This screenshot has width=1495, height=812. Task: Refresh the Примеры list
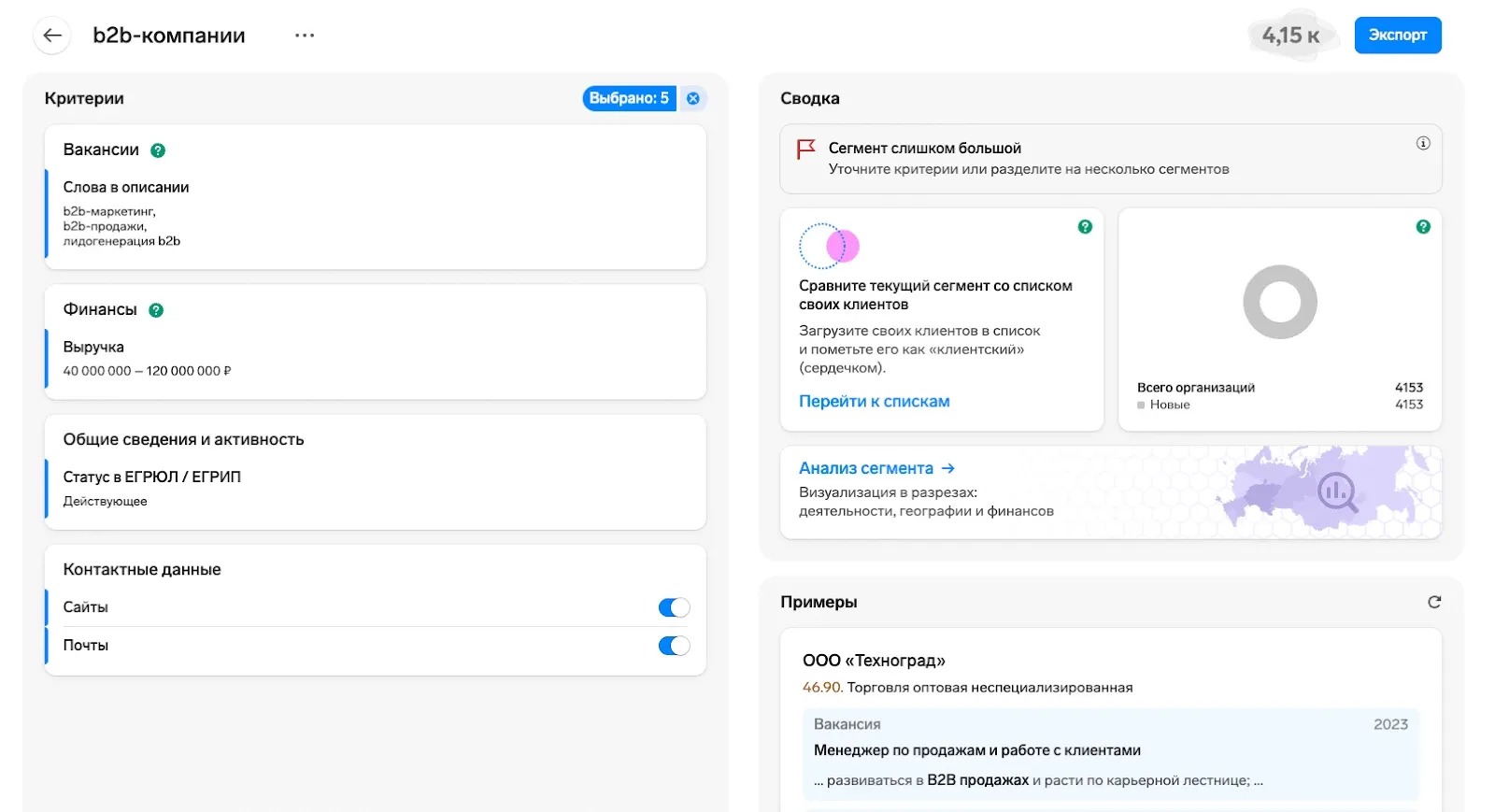point(1434,602)
